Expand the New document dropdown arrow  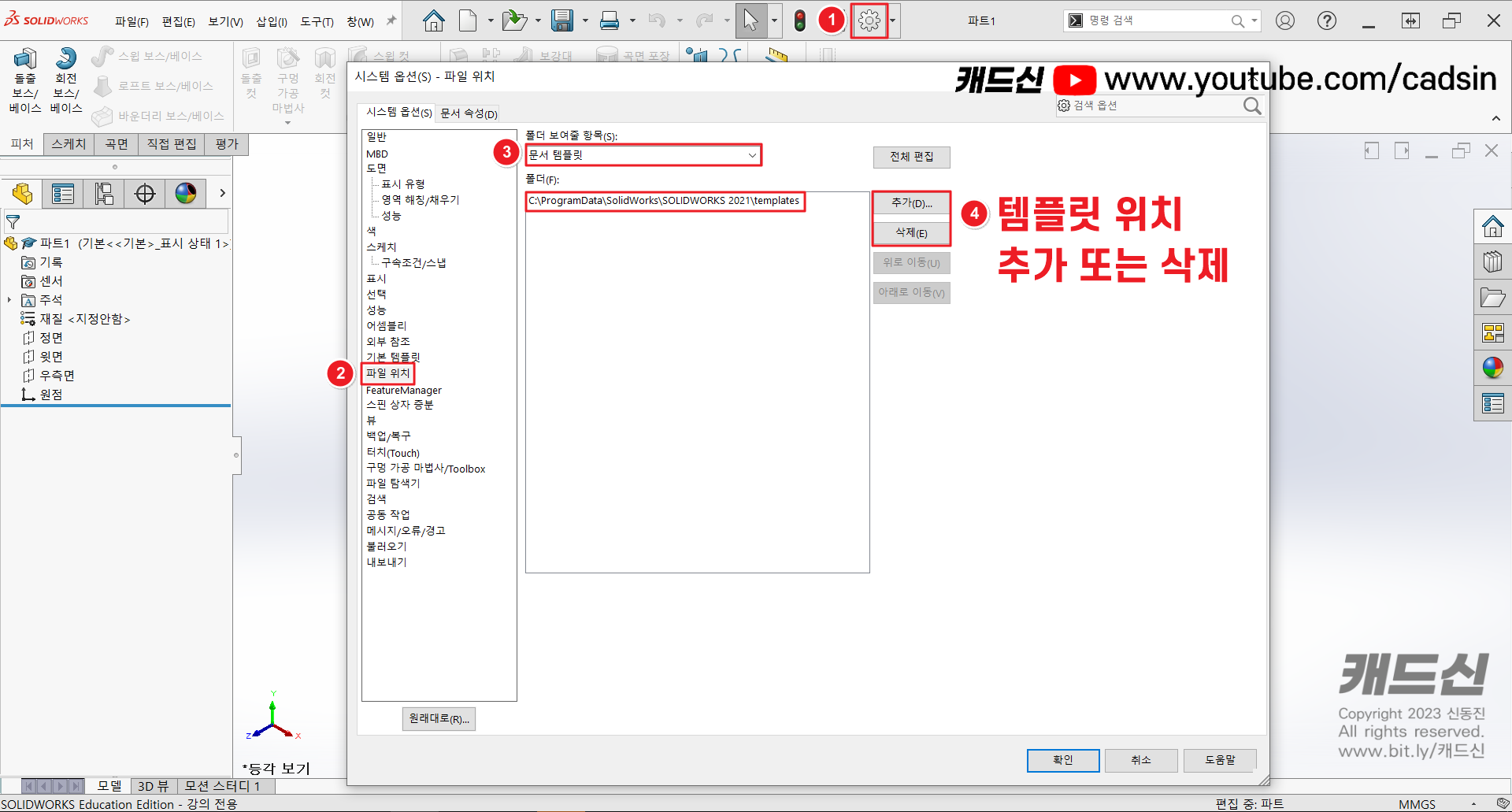point(490,20)
